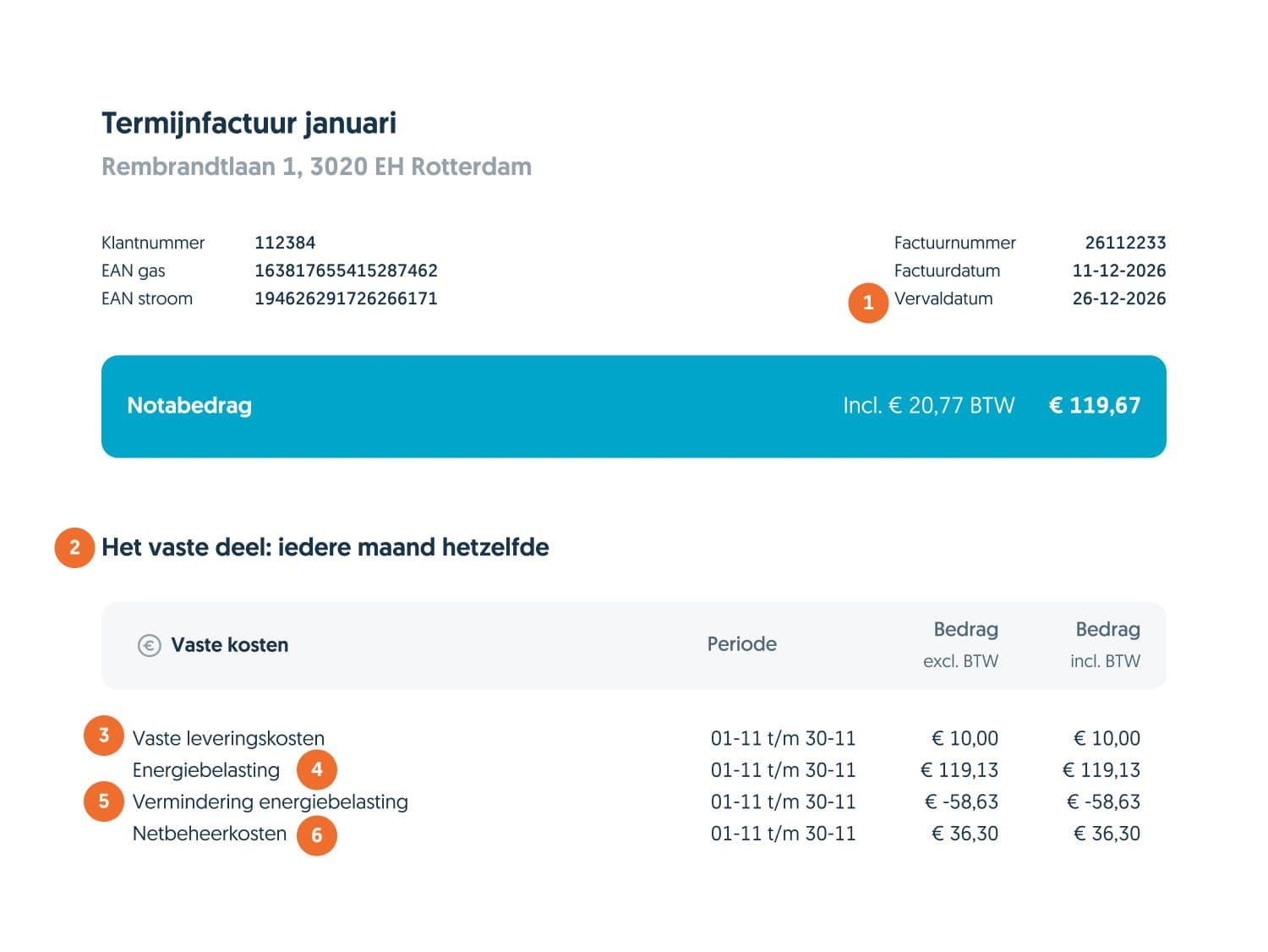
Task: Click the Vervaldatum date 26-12-2026
Action: pyautogui.click(x=1119, y=298)
